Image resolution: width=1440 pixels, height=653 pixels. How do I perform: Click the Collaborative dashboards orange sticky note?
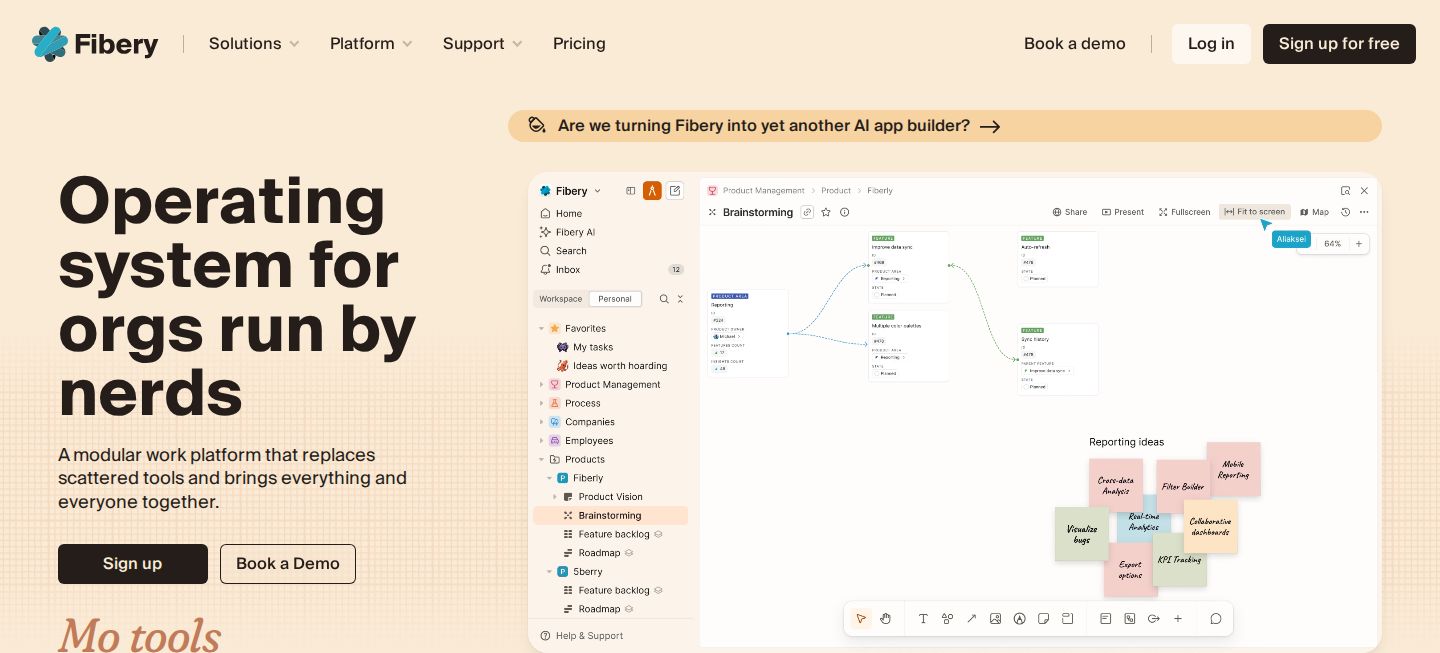[1211, 527]
